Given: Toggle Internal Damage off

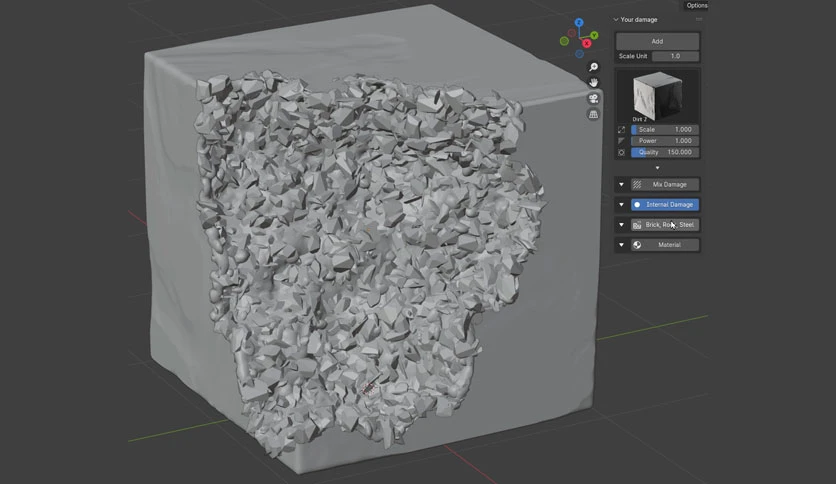Looking at the screenshot, I should [x=665, y=205].
